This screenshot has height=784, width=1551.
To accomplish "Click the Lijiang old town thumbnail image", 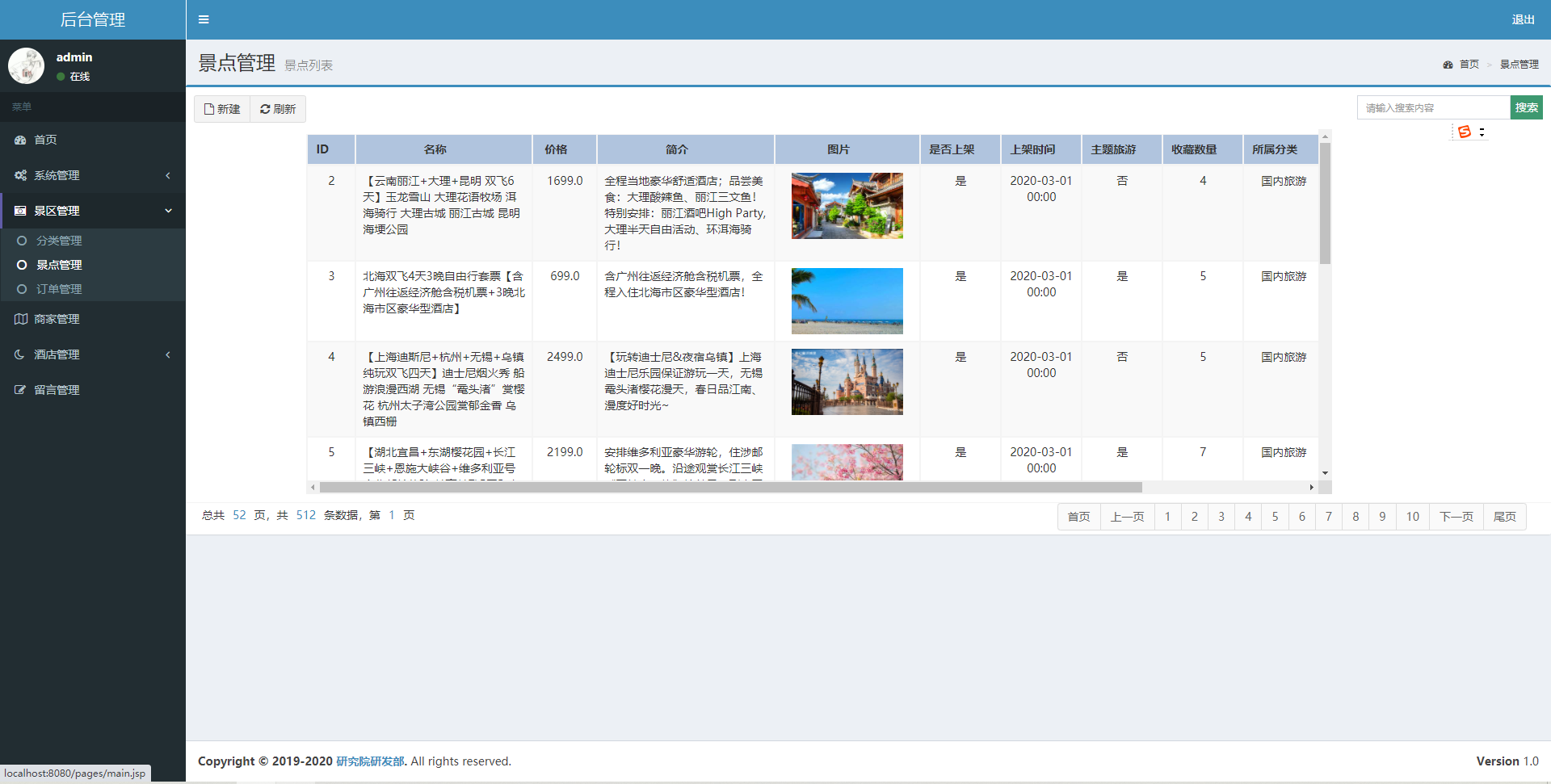I will tap(847, 206).
